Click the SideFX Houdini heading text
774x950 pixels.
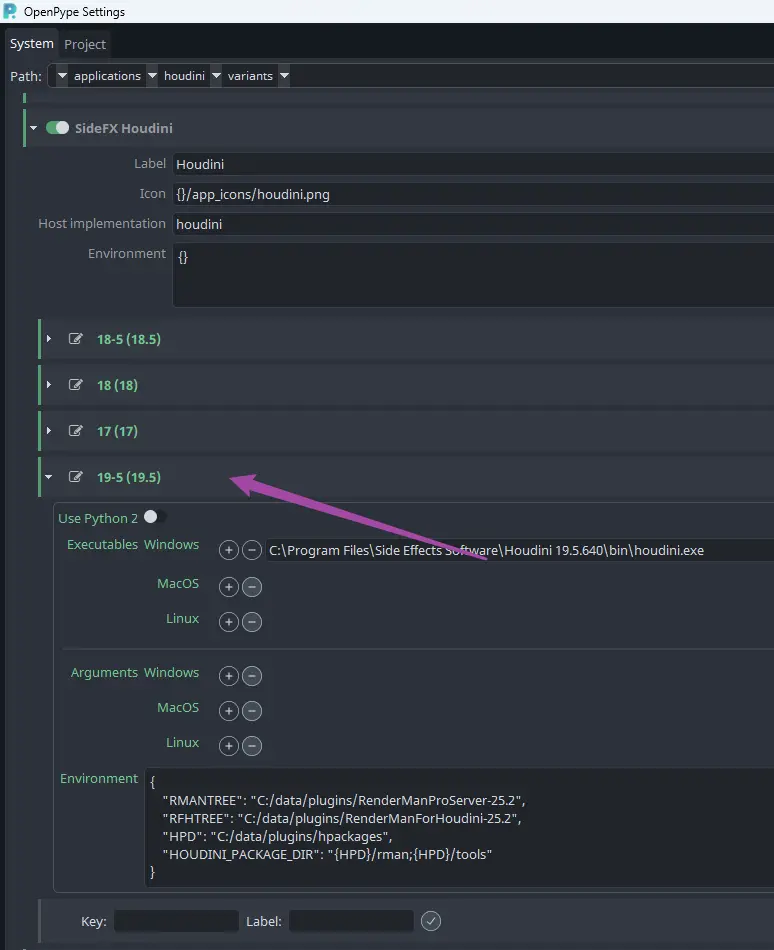[x=124, y=128]
